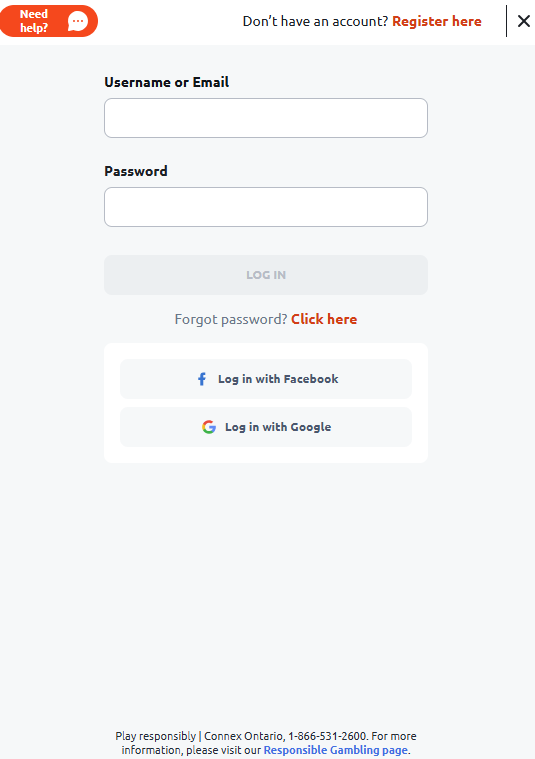
Task: Click the Google logo icon
Action: [x=209, y=427]
